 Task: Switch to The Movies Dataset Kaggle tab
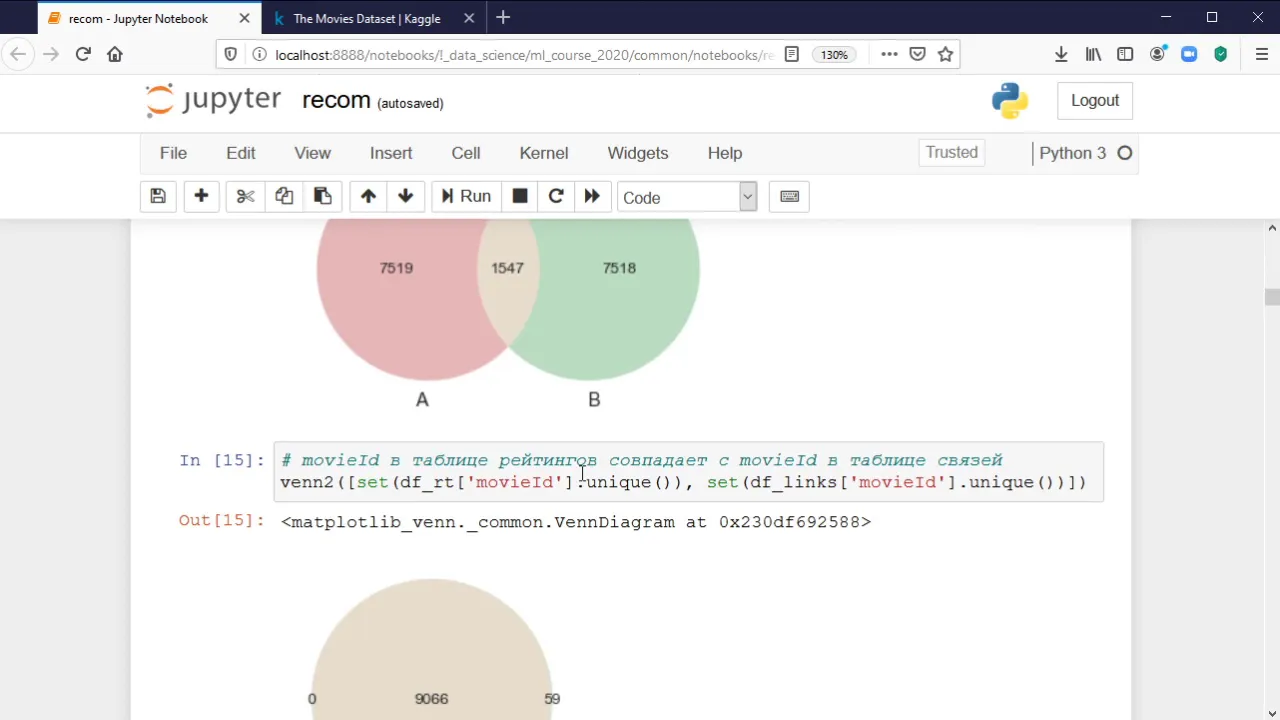pos(367,18)
